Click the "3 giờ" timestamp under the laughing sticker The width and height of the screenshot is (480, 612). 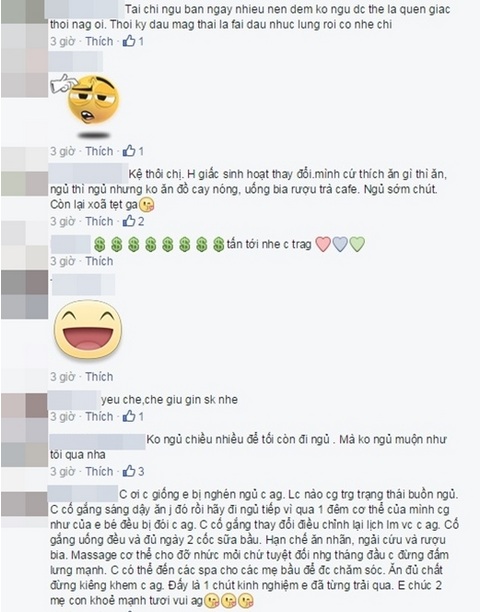coord(62,377)
